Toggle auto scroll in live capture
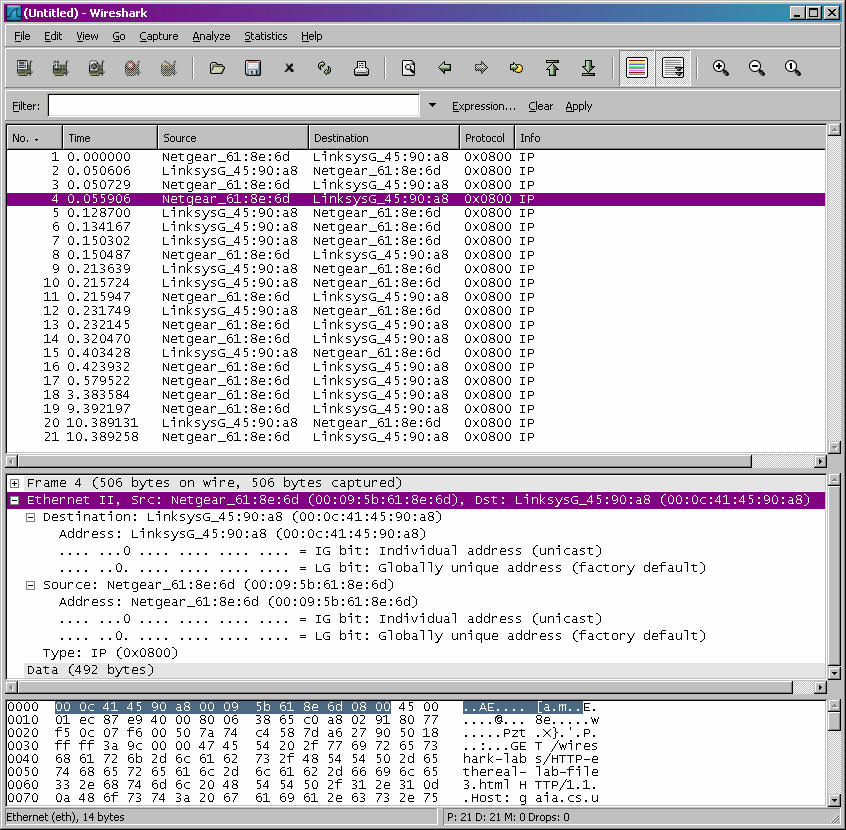 (673, 68)
